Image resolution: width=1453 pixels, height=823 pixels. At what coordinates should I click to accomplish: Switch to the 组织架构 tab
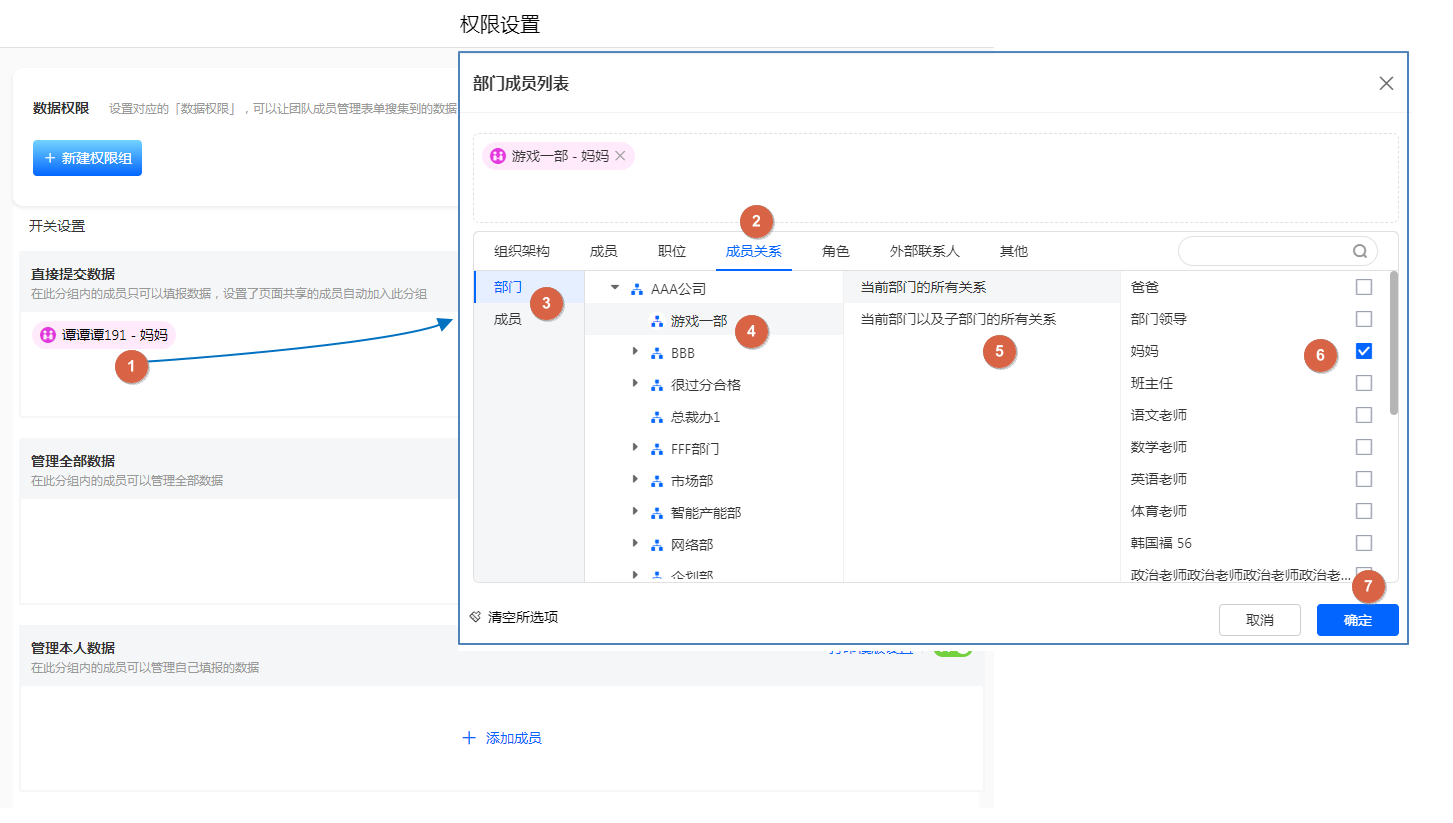pyautogui.click(x=522, y=251)
